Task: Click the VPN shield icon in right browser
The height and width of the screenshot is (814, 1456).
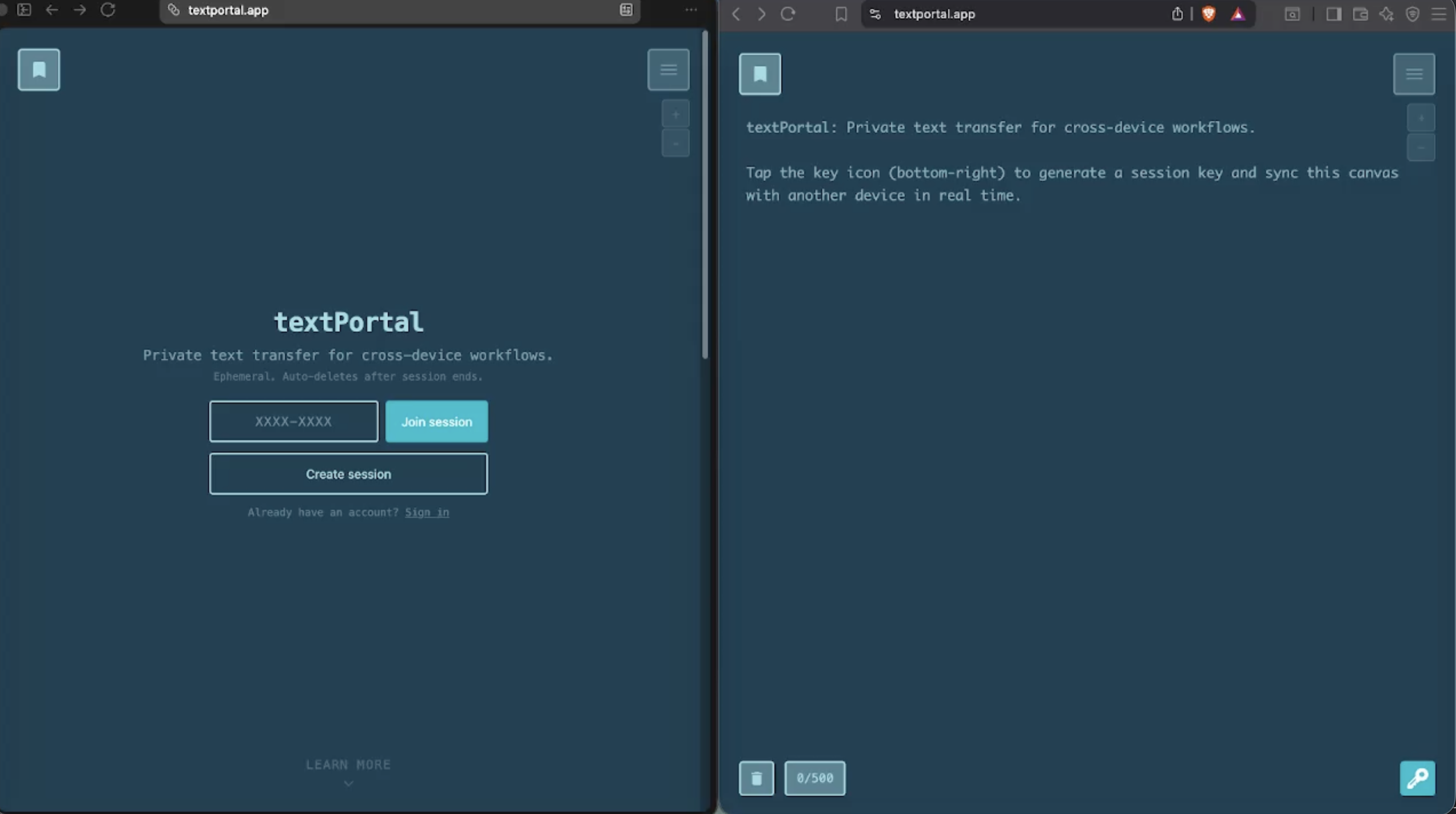Action: point(1413,14)
